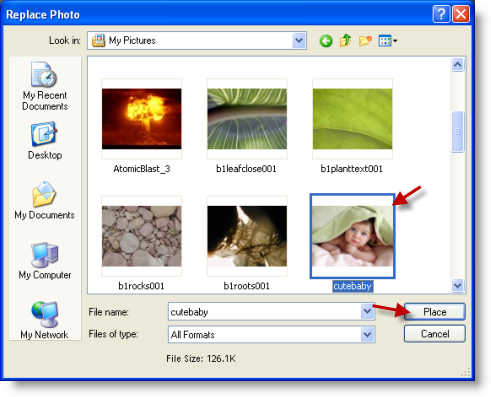The height and width of the screenshot is (397, 491).
Task: Open the View menu icon
Action: [388, 41]
